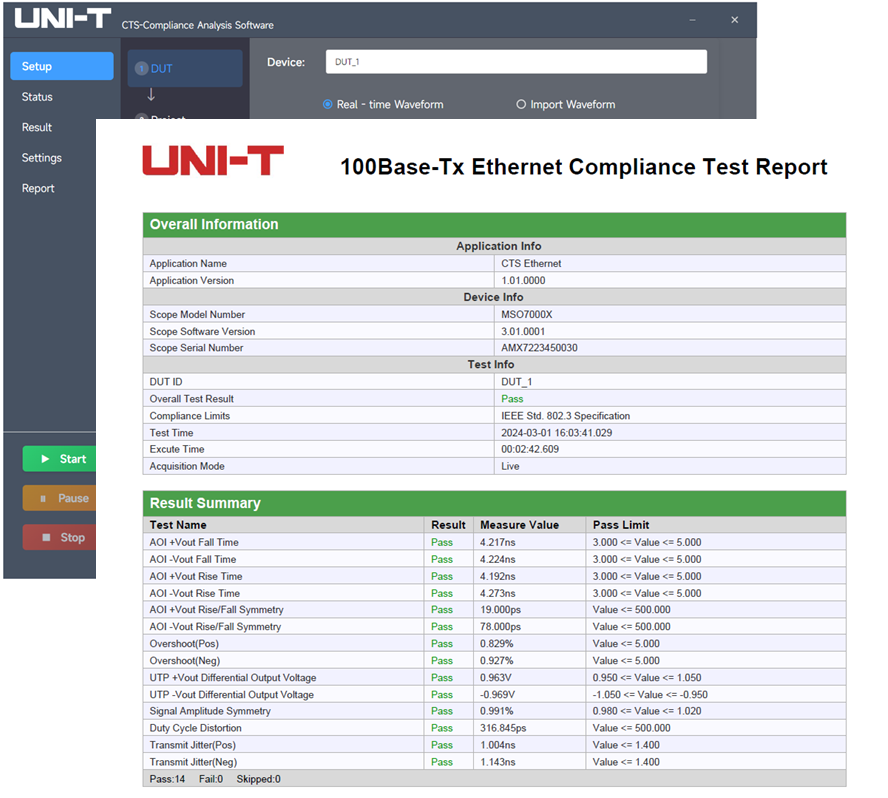Click the UNI-T logo in title bar
Image resolution: width=888 pixels, height=798 pixels.
click(x=62, y=18)
